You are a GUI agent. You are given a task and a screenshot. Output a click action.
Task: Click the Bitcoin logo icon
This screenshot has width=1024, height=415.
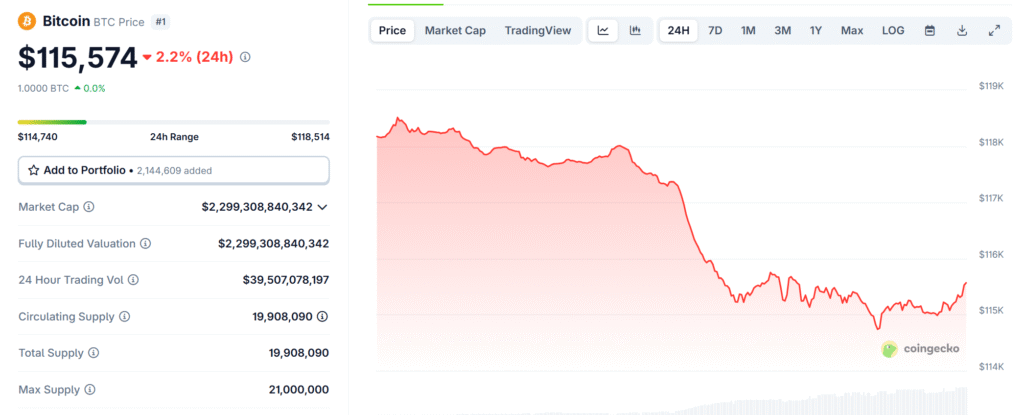[x=27, y=20]
